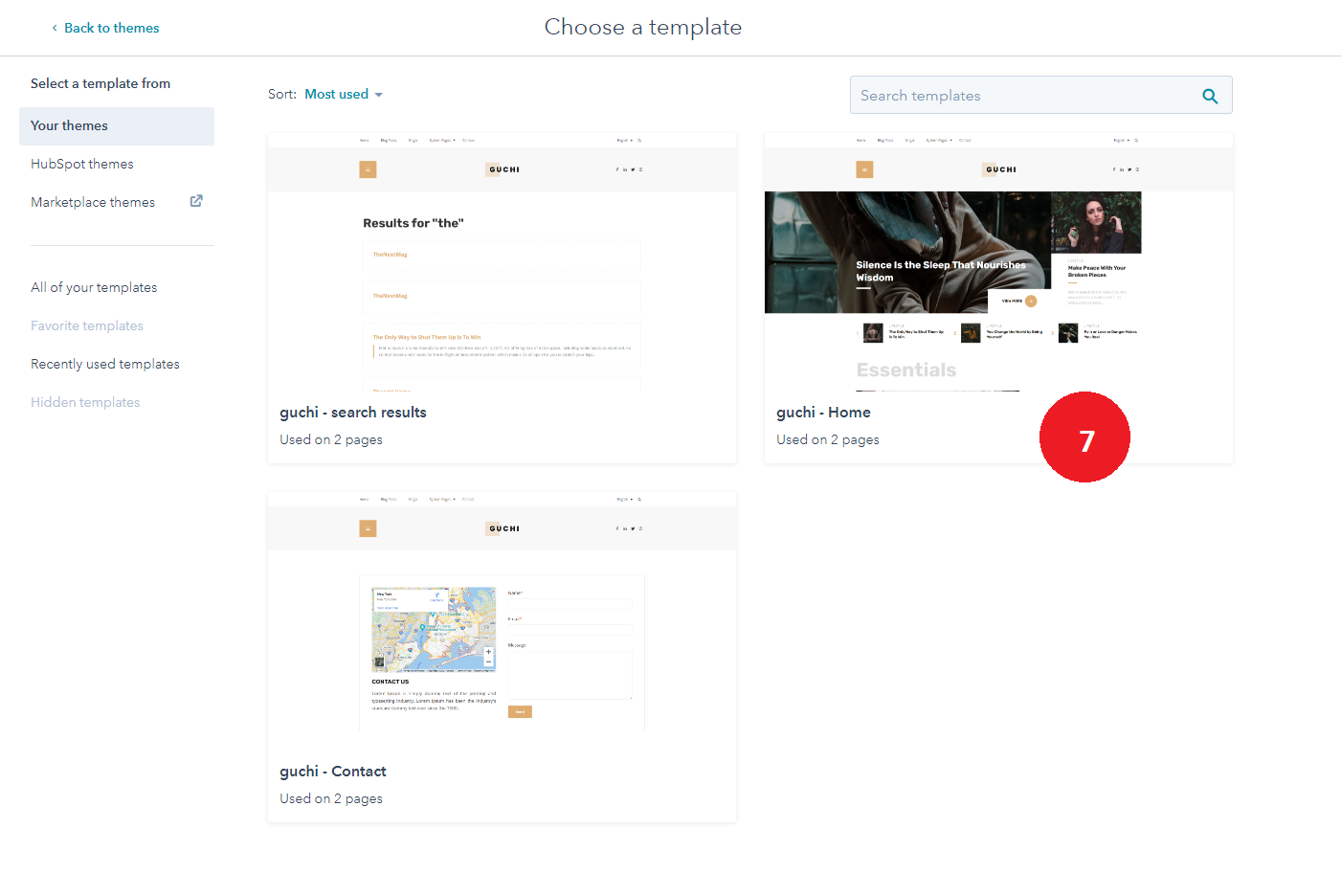
Task: Select guchi search results template thumbnail
Action: click(502, 263)
